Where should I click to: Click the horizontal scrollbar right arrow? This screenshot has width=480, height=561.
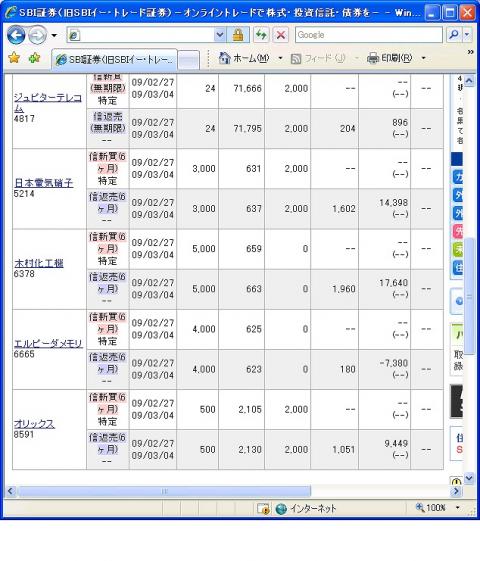pos(456,491)
